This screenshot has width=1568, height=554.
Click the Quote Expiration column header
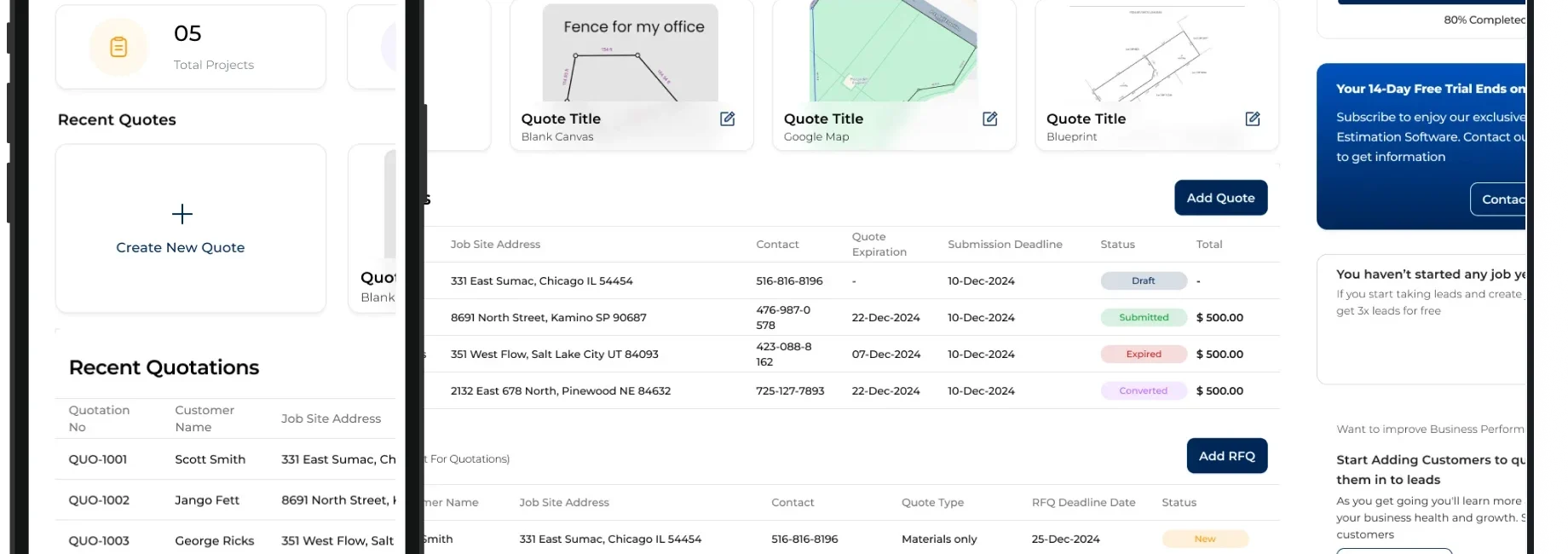[x=879, y=245]
